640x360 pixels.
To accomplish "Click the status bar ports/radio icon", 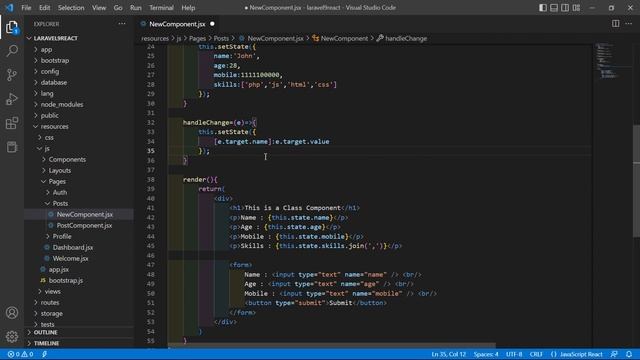I will (44, 354).
